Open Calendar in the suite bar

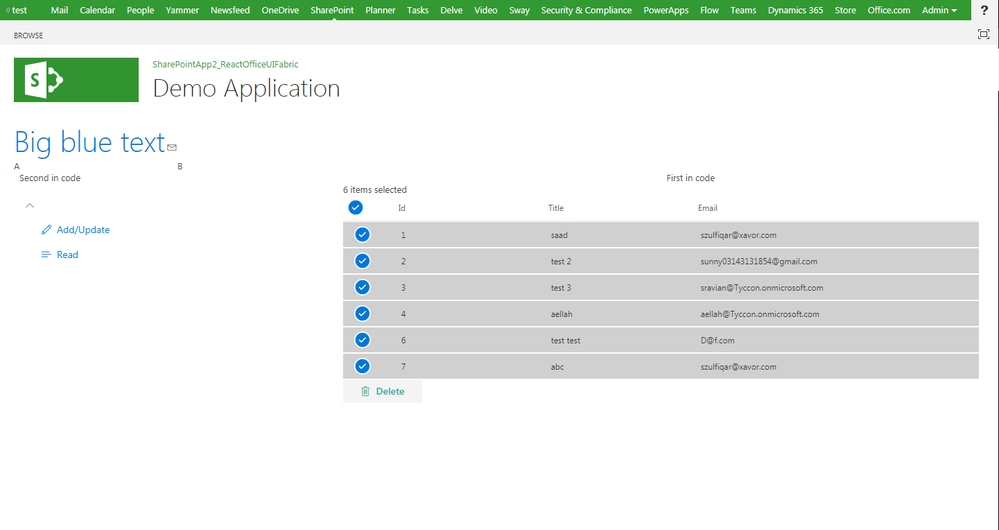click(x=97, y=10)
